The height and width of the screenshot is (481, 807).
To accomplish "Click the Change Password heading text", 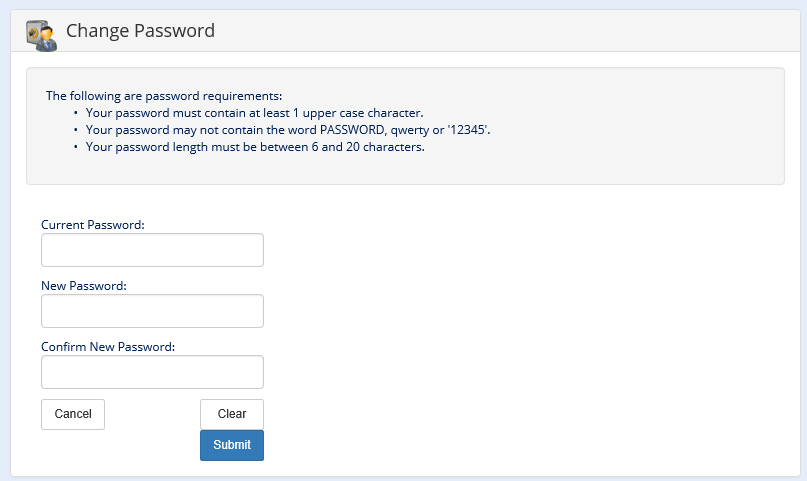I will tap(140, 31).
